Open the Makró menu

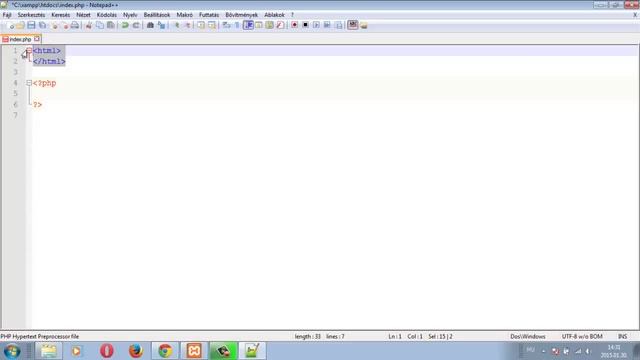[184, 15]
